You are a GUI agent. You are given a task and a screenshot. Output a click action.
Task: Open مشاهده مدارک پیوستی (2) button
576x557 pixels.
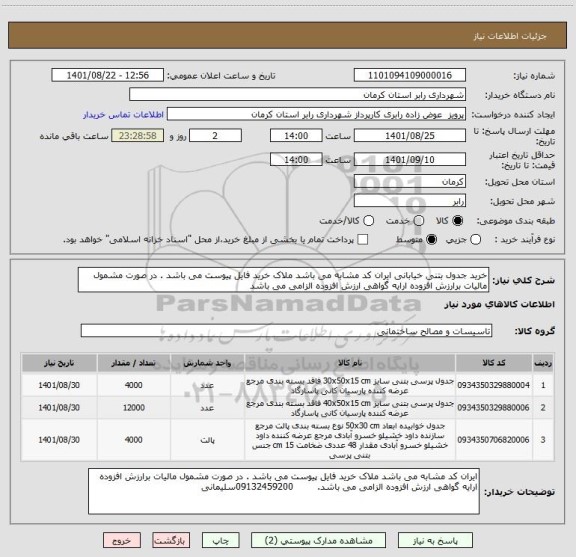click(318, 540)
